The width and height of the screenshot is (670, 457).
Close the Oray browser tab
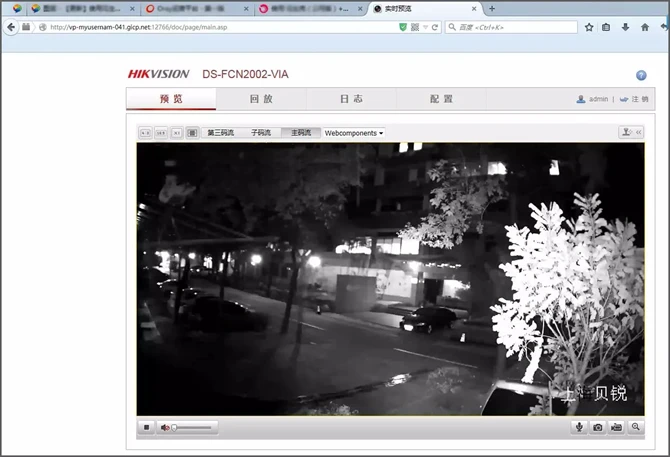(x=246, y=9)
